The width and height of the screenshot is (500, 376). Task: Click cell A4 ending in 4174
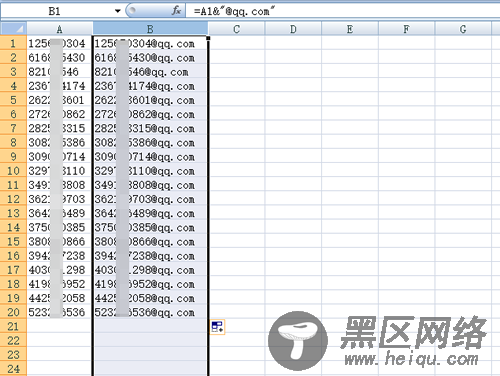click(59, 86)
